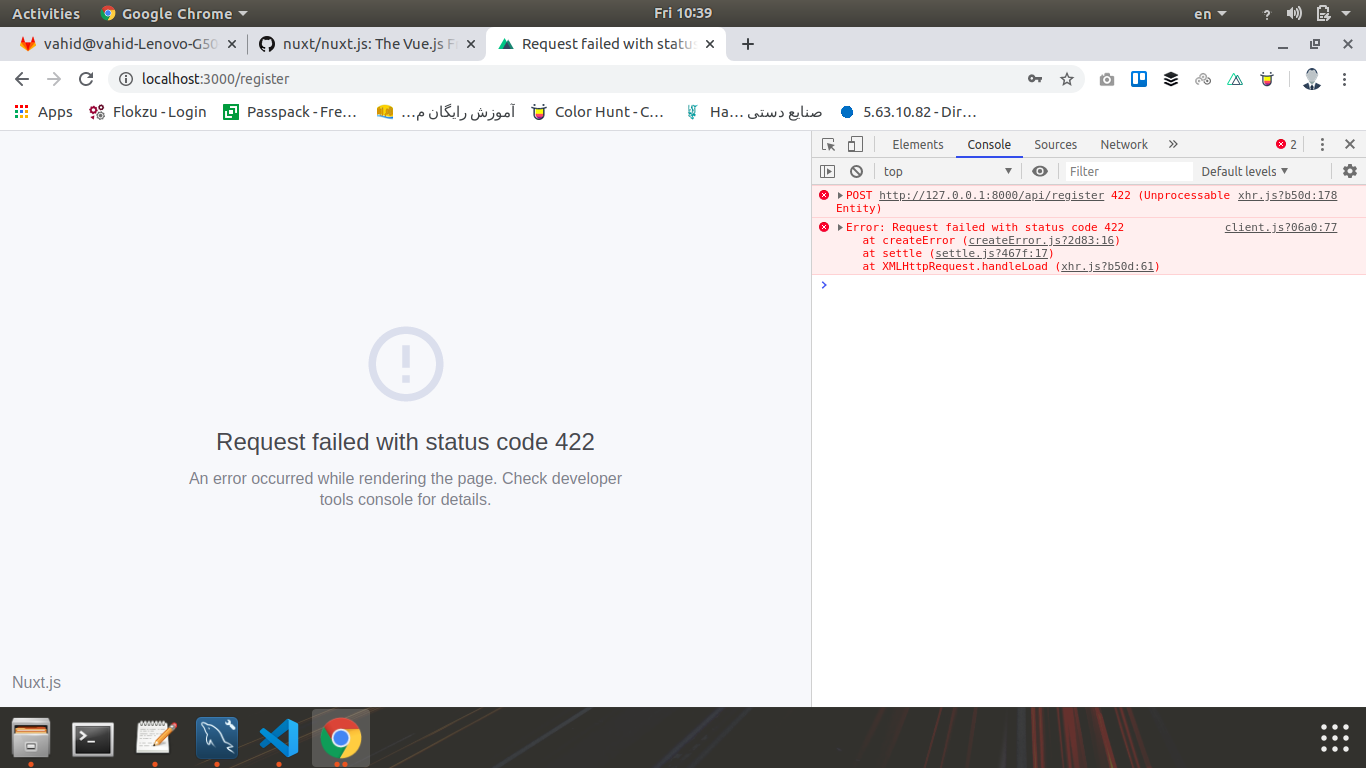1366x768 pixels.
Task: Open the xhr.js?b50d:178 source link
Action: pyautogui.click(x=1287, y=195)
